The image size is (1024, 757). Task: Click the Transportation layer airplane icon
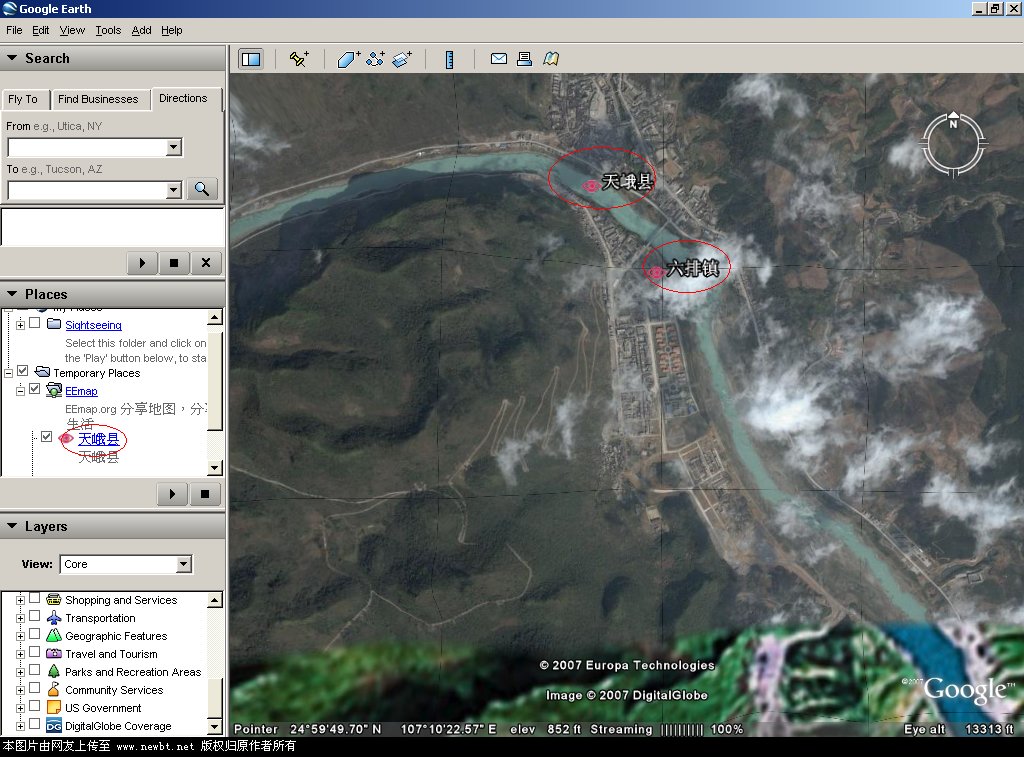(54, 618)
